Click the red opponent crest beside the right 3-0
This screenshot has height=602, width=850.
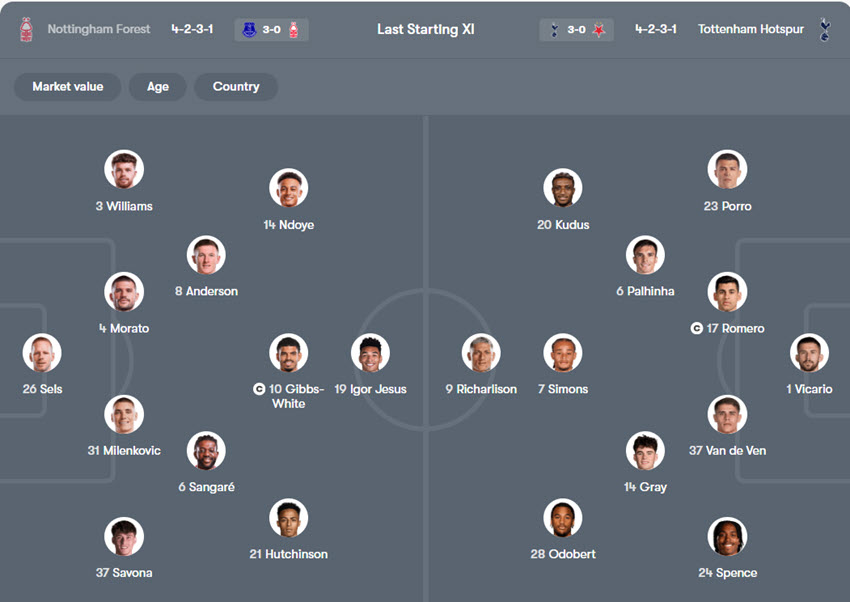(x=597, y=28)
